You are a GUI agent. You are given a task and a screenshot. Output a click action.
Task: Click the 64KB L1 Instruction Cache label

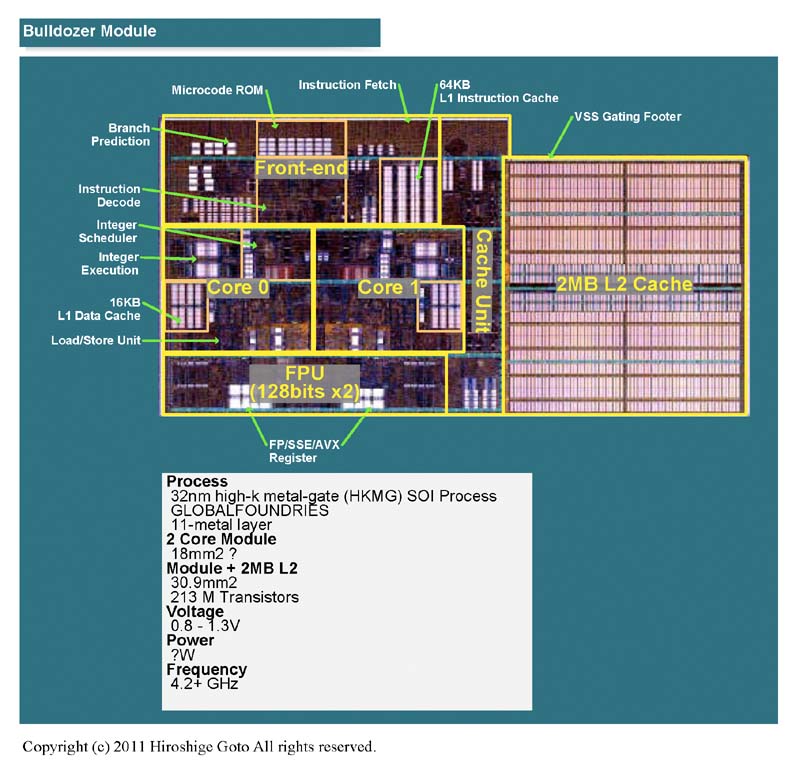(x=498, y=91)
